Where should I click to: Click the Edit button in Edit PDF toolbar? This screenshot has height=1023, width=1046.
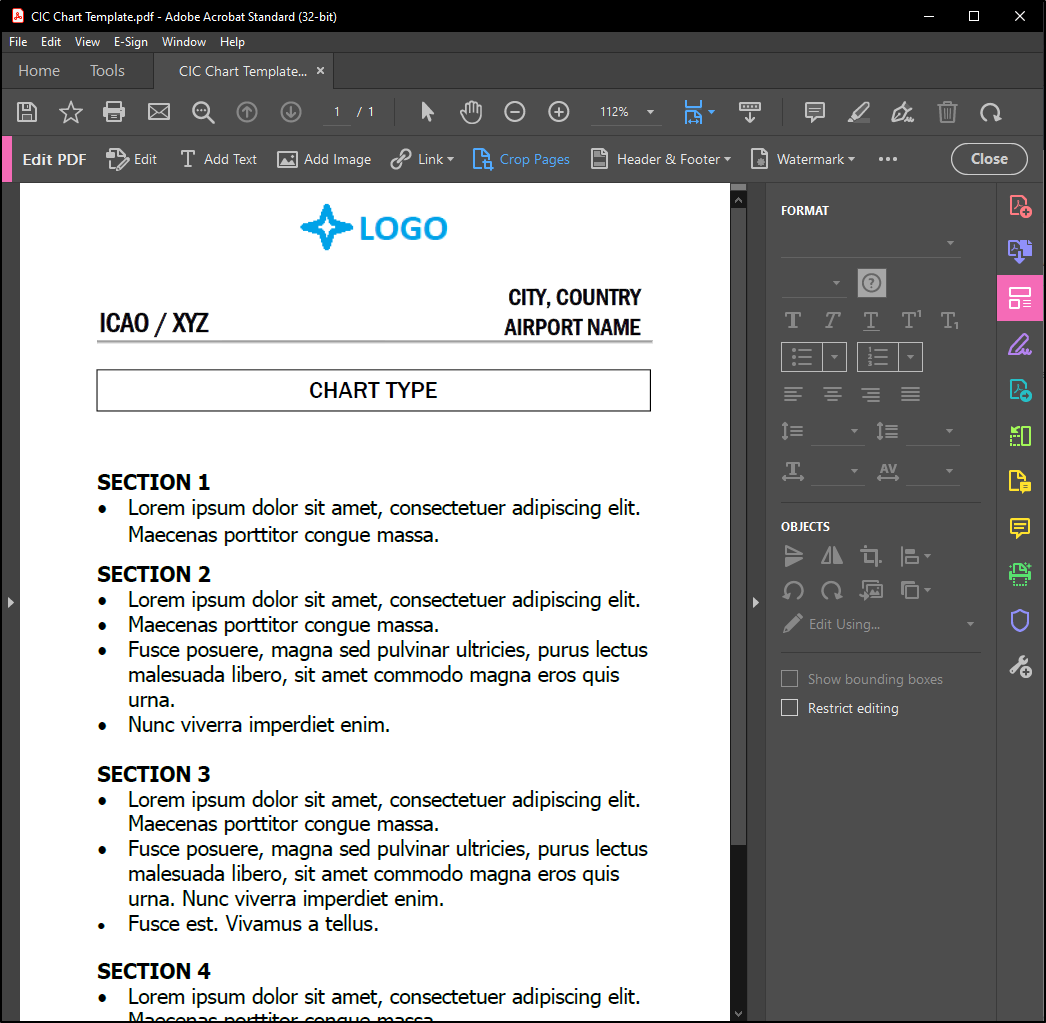132,159
